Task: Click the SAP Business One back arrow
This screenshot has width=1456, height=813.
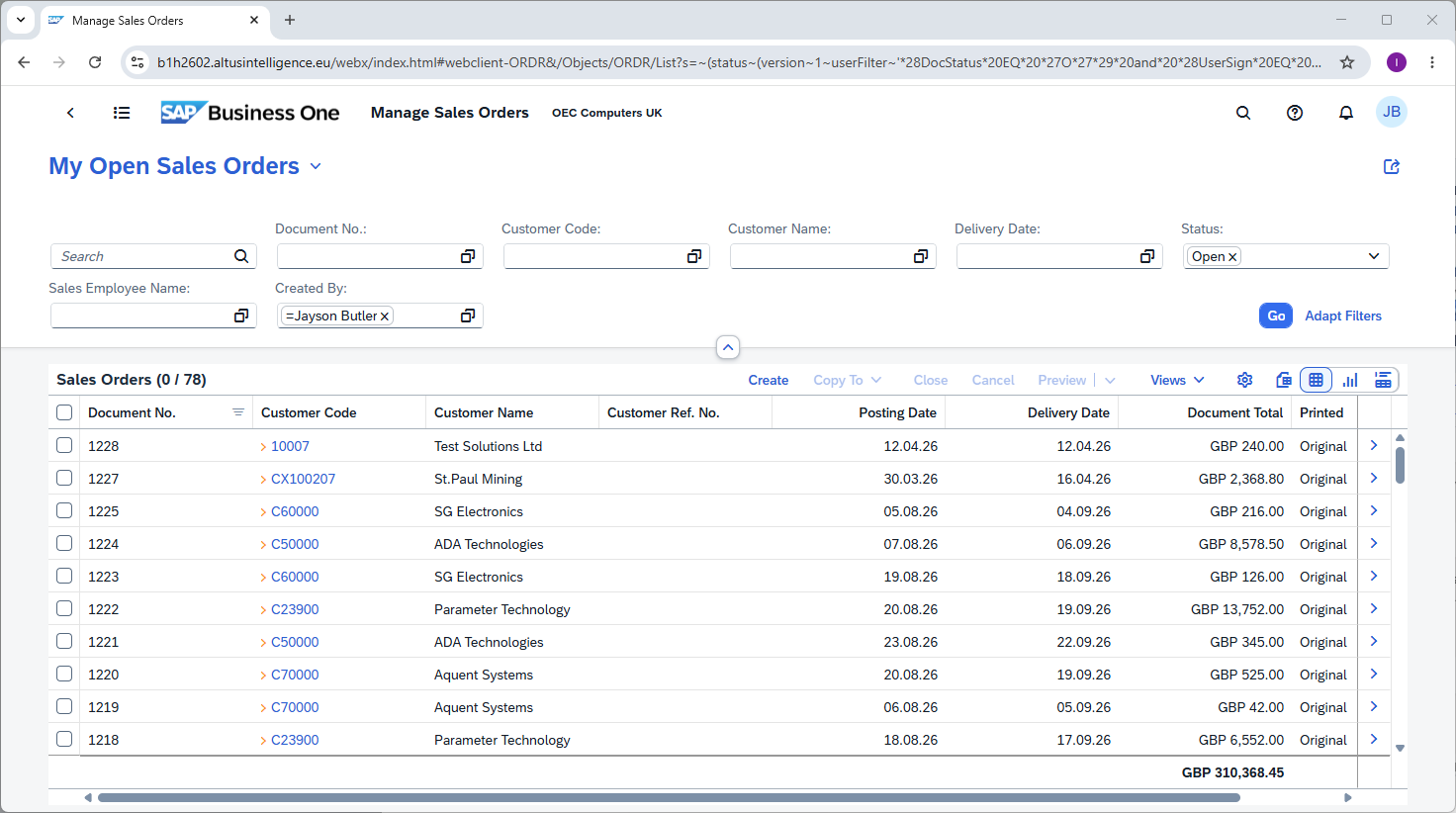Action: [x=70, y=113]
